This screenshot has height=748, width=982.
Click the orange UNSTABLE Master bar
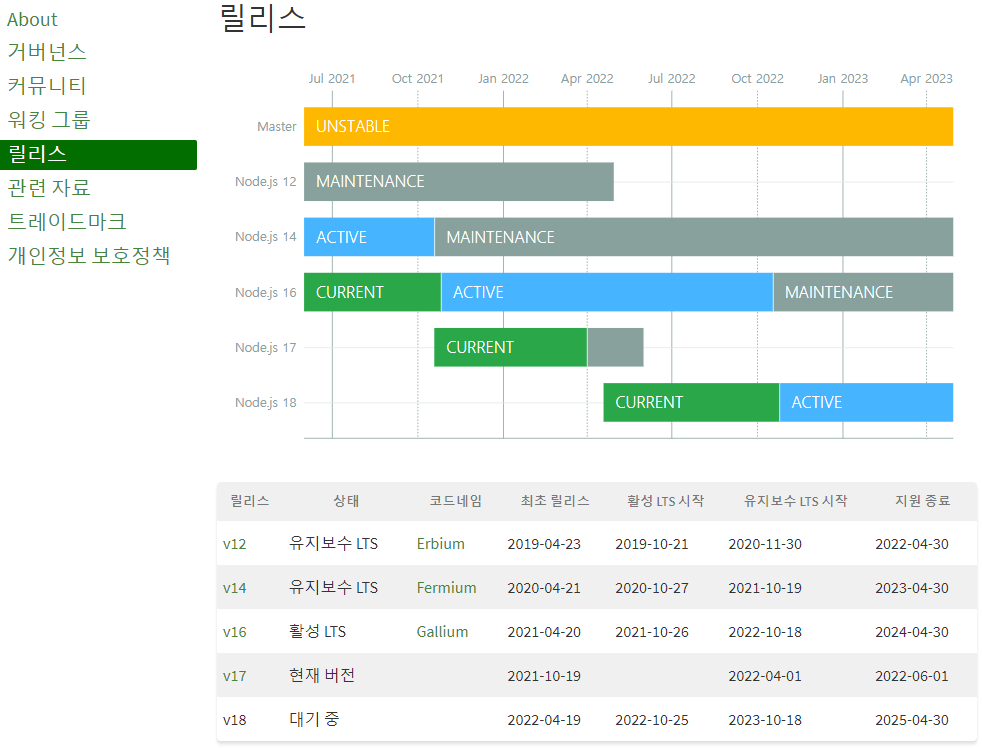click(x=628, y=127)
